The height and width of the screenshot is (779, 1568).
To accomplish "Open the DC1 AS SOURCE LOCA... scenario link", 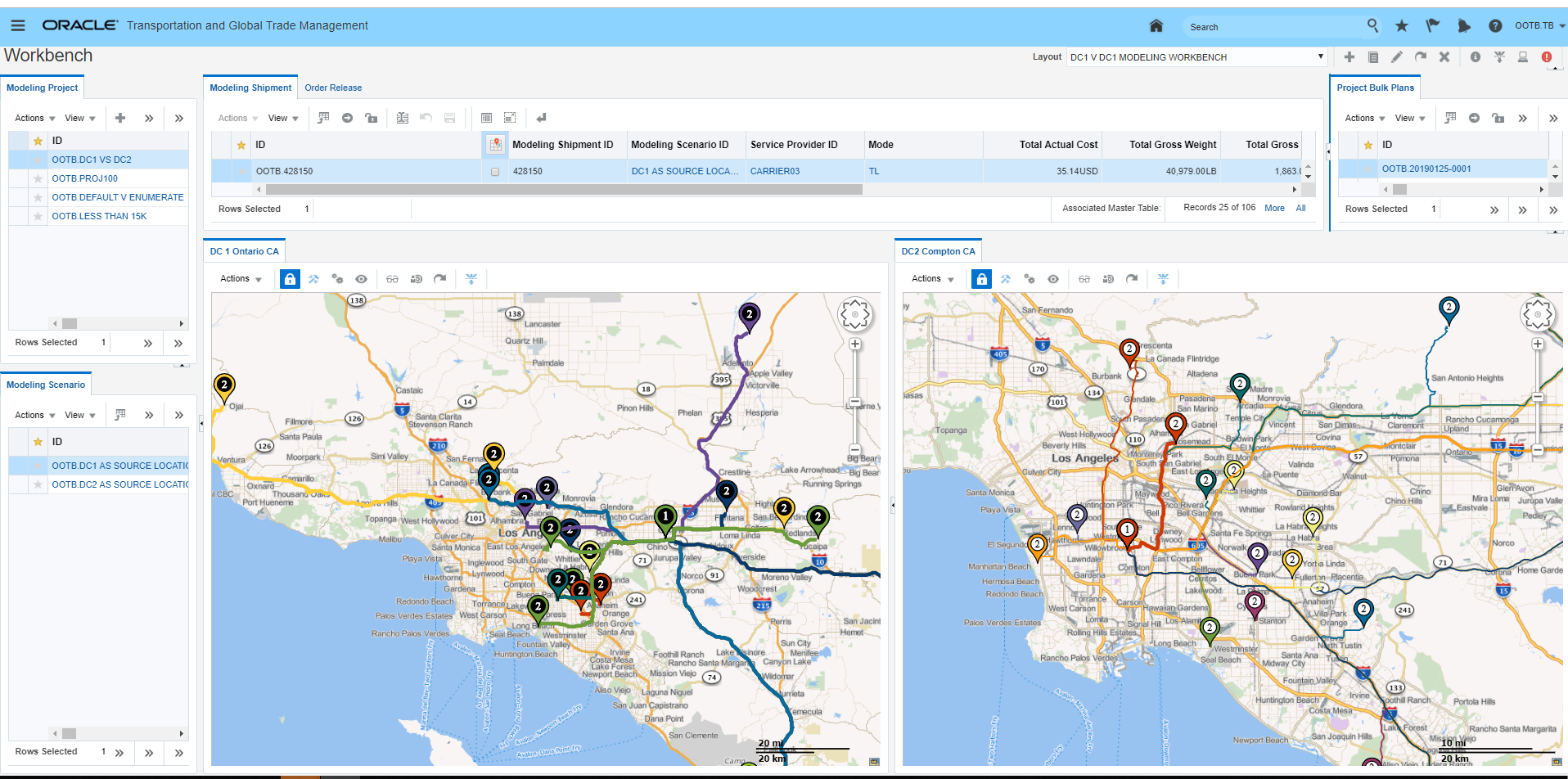I will tap(685, 171).
